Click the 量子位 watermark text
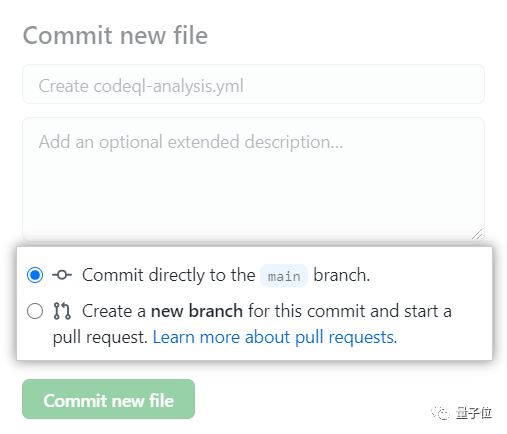507x434 pixels. (474, 413)
